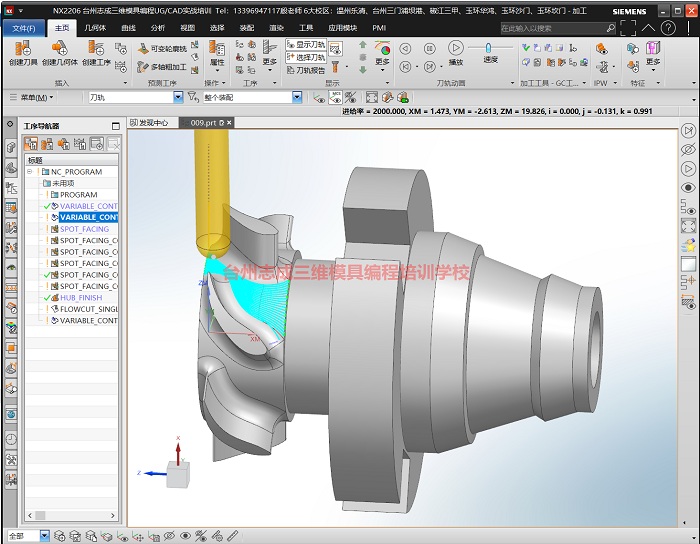Click the command search input field
The height and width of the screenshot is (544, 700).
point(553,28)
